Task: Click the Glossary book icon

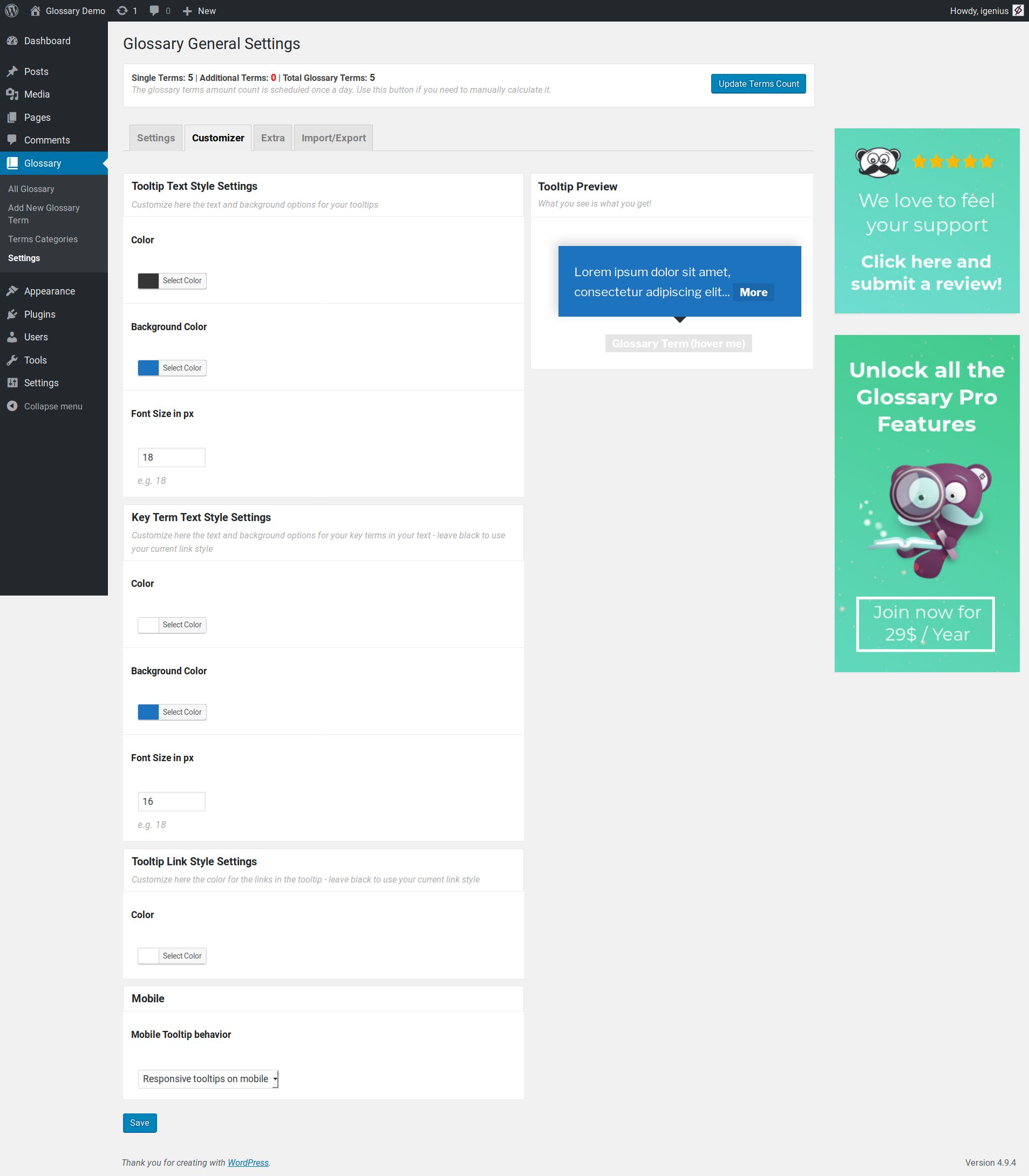Action: (x=12, y=163)
